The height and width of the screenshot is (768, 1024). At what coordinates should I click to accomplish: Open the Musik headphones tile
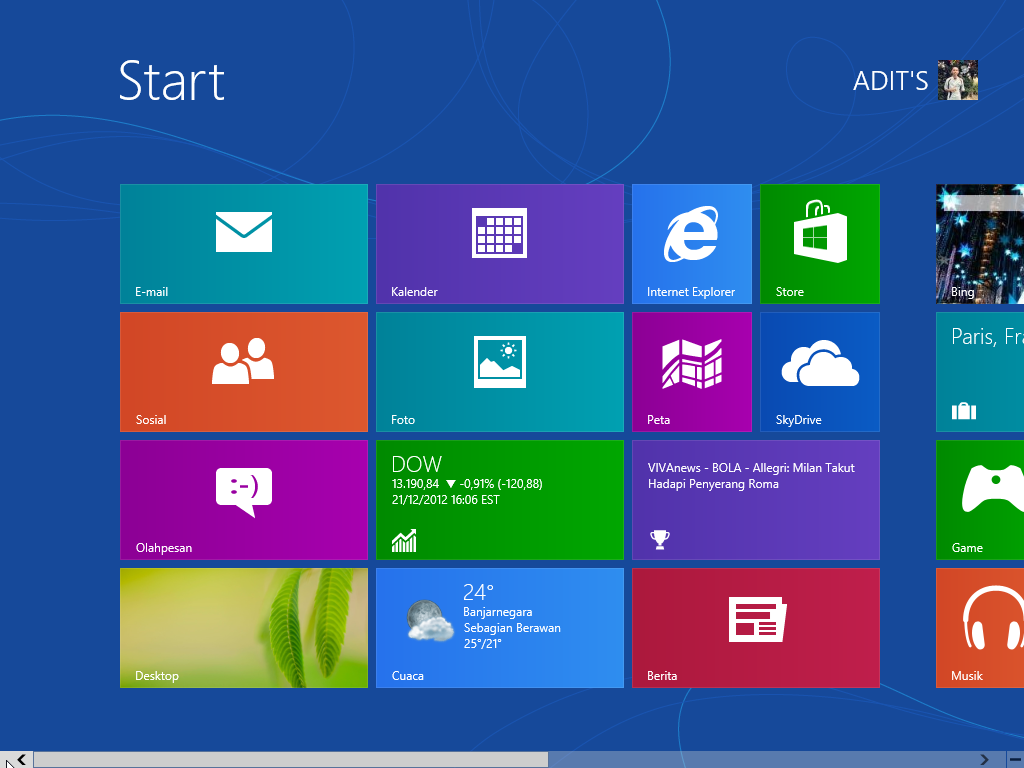tap(980, 628)
